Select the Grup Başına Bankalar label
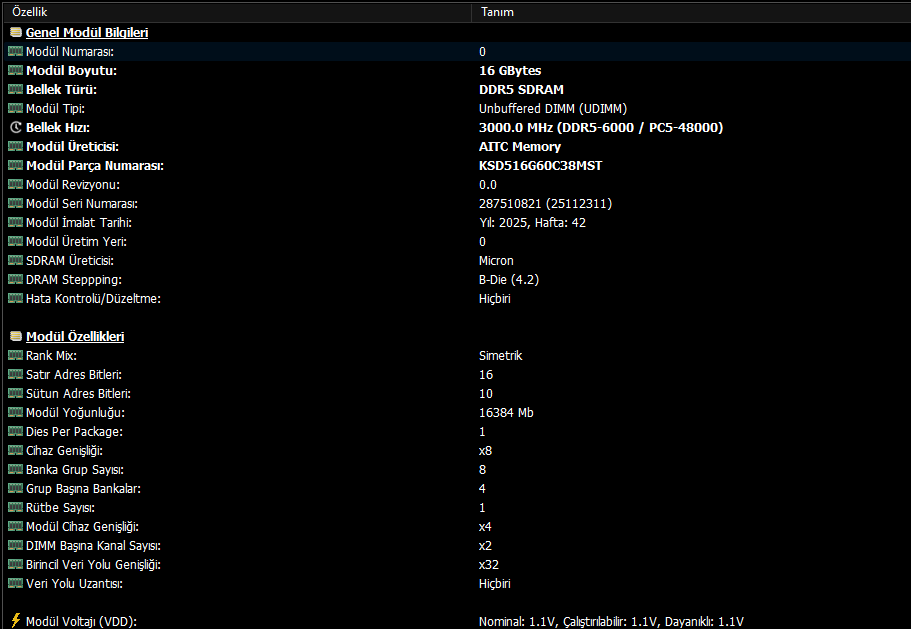 [x=83, y=488]
